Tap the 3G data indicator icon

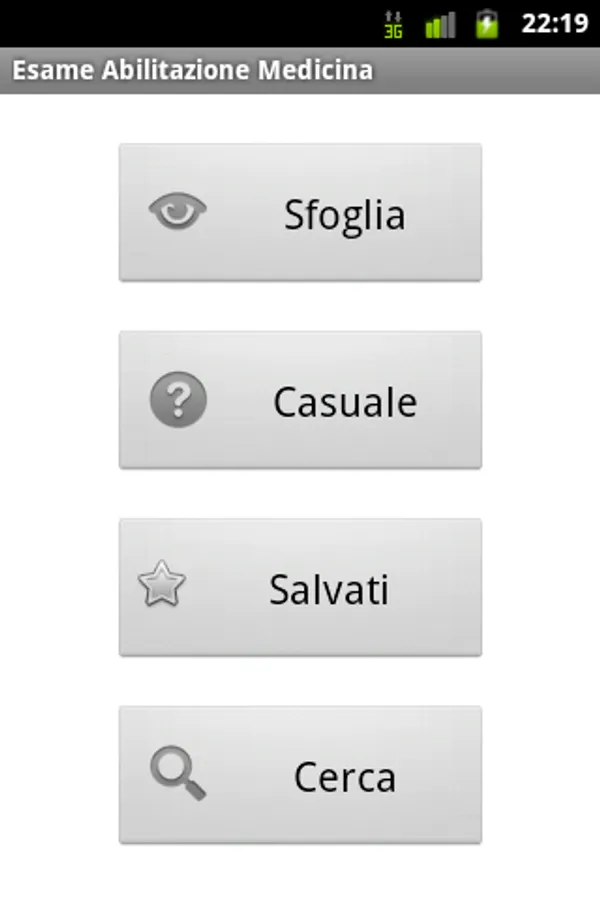coord(394,24)
